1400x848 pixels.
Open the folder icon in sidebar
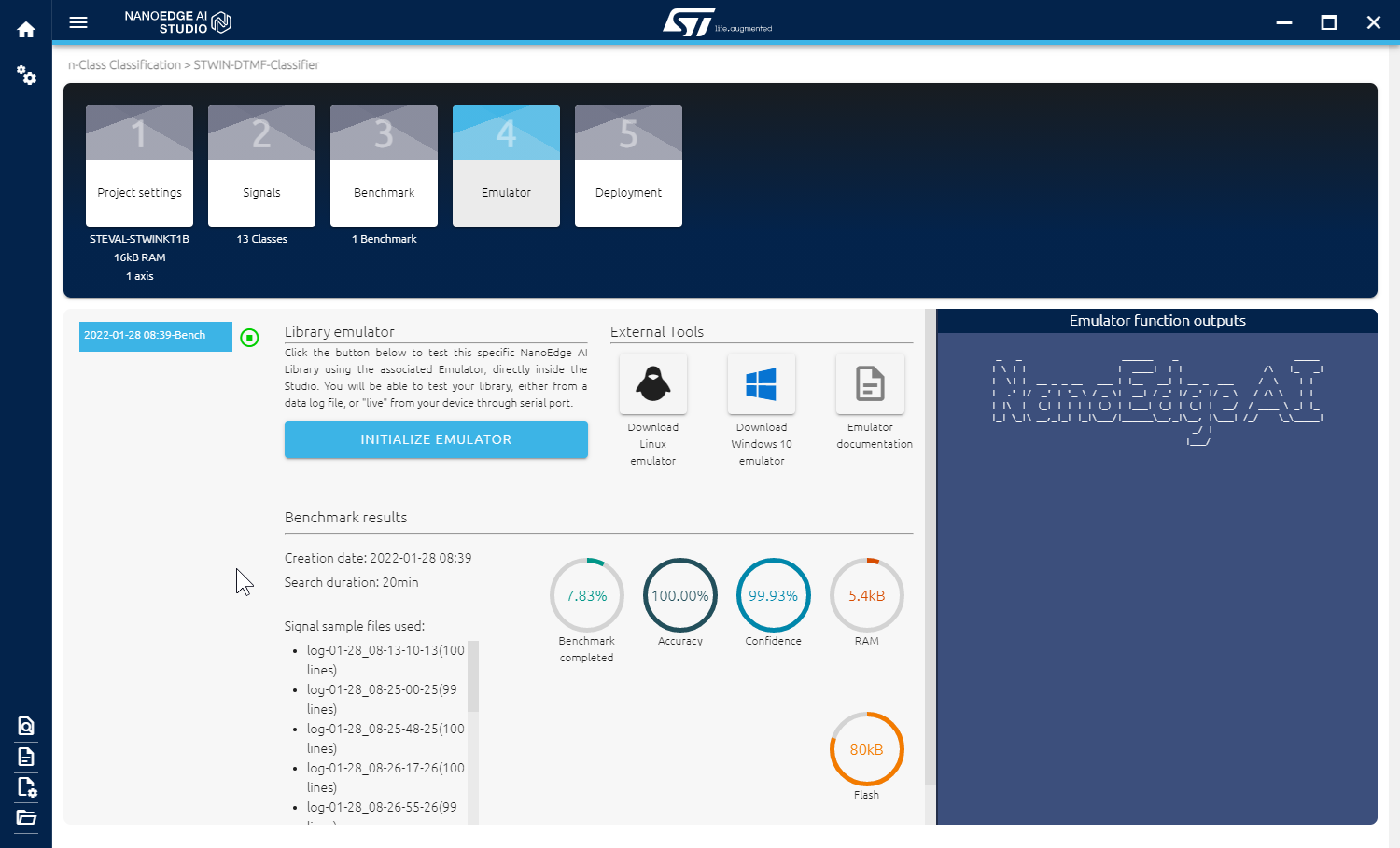coord(26,818)
